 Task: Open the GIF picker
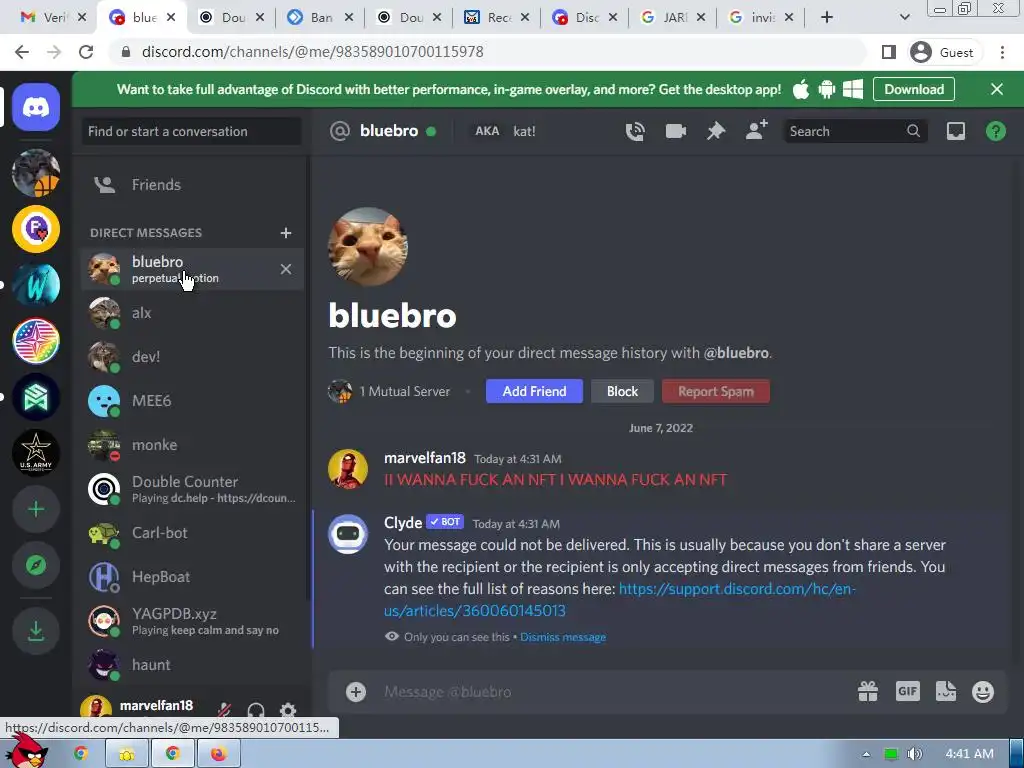(x=908, y=691)
